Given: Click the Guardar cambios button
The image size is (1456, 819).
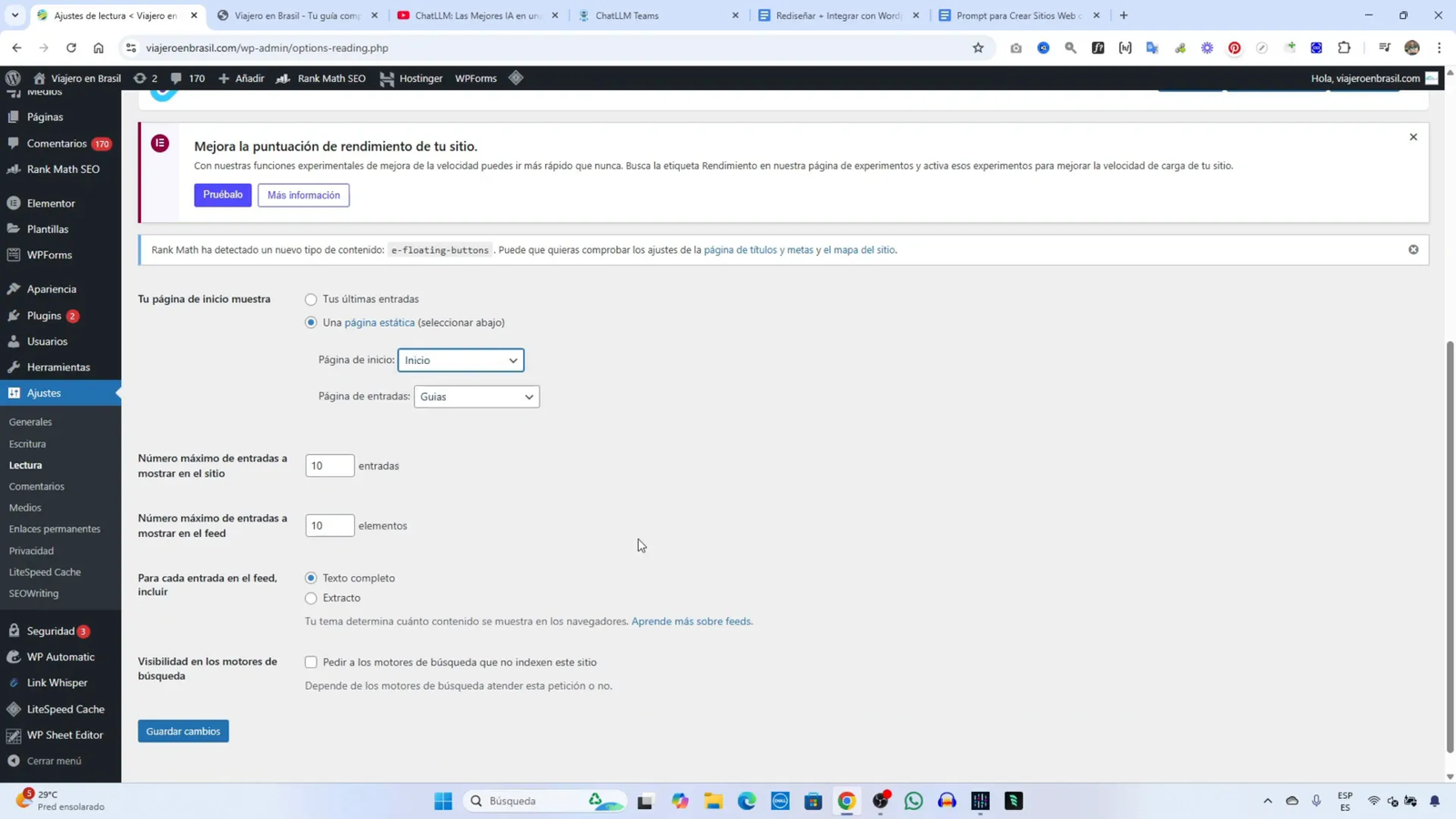Looking at the screenshot, I should [183, 731].
